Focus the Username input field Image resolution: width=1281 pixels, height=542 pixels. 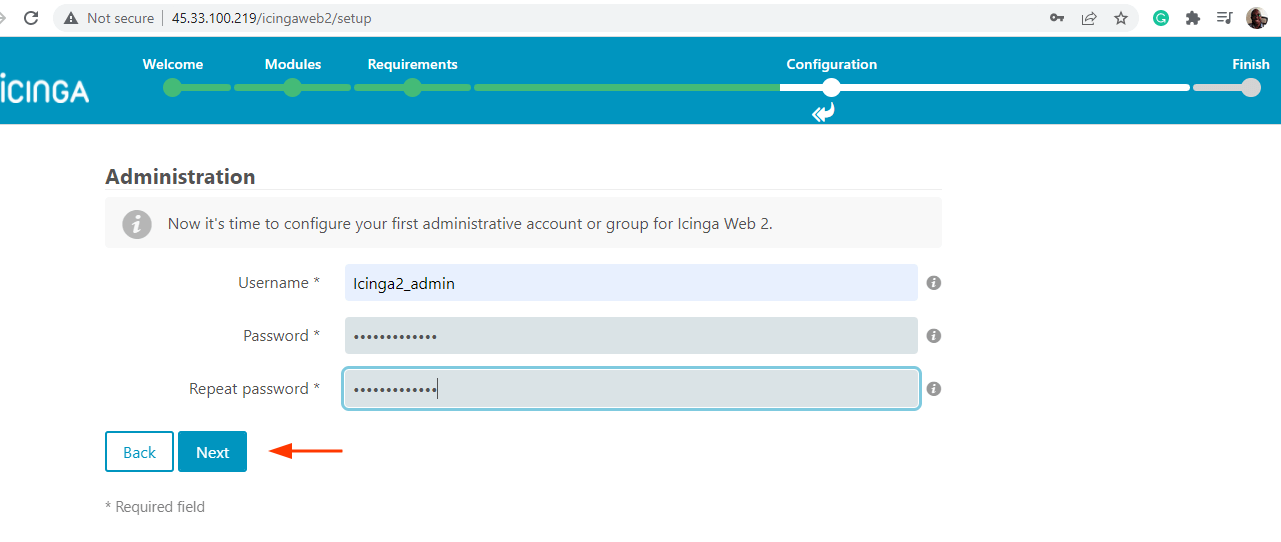coord(631,283)
